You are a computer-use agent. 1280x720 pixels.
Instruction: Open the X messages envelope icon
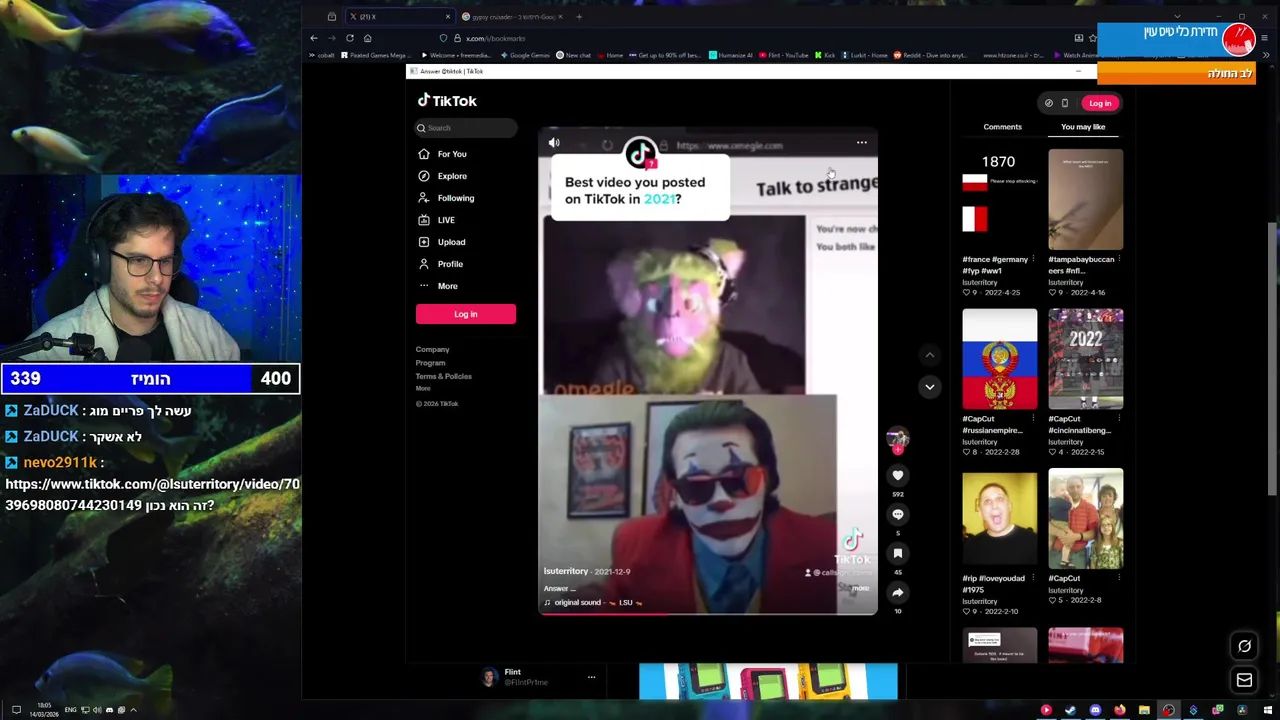point(1244,681)
